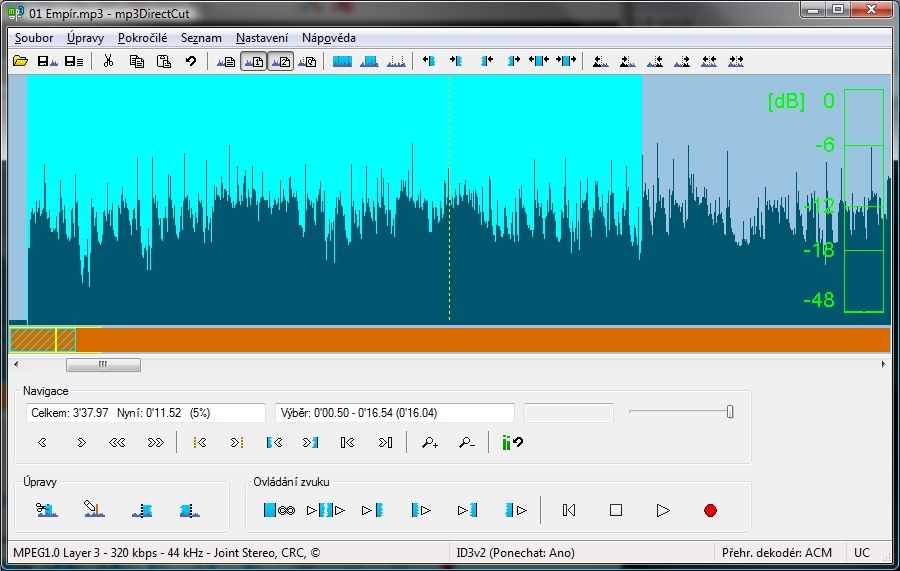The image size is (900, 571).
Task: Click the Výběr selection time field
Action: pos(394,412)
